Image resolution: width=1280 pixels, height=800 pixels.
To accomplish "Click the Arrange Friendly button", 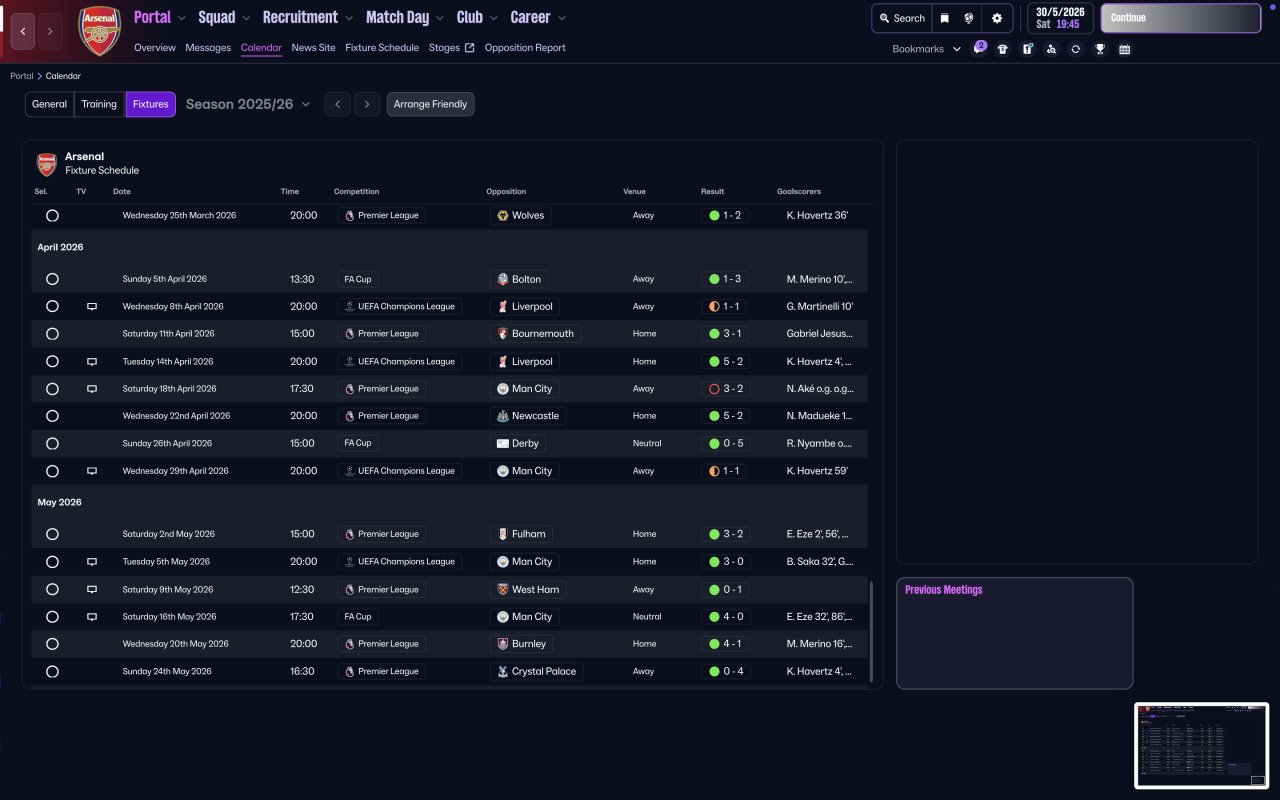I will click(430, 104).
